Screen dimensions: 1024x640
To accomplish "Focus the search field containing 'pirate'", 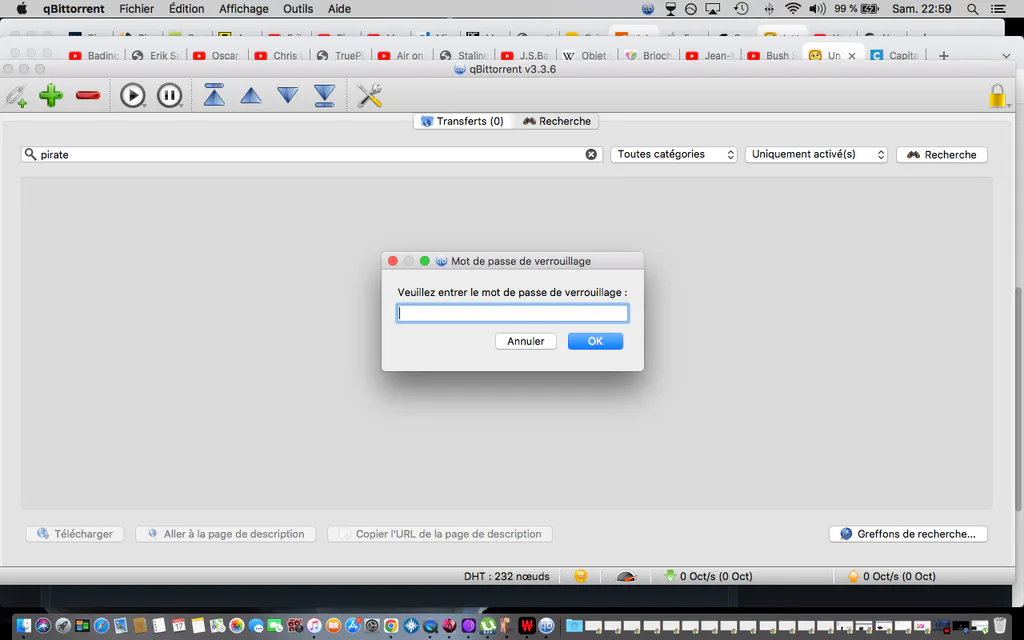I will 311,155.
